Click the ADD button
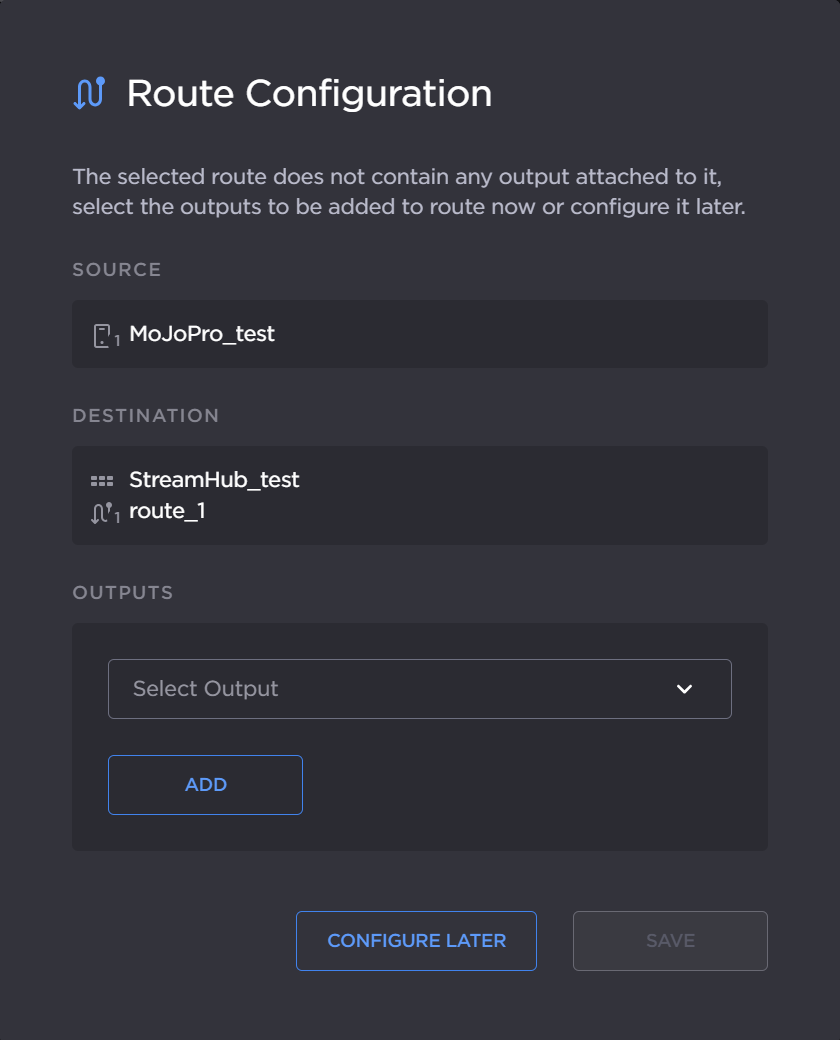The height and width of the screenshot is (1040, 840). point(205,784)
